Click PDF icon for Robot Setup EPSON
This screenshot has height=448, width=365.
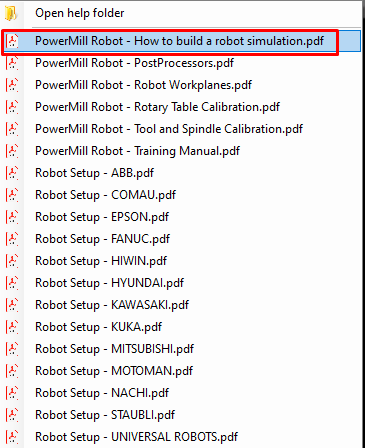tap(12, 217)
